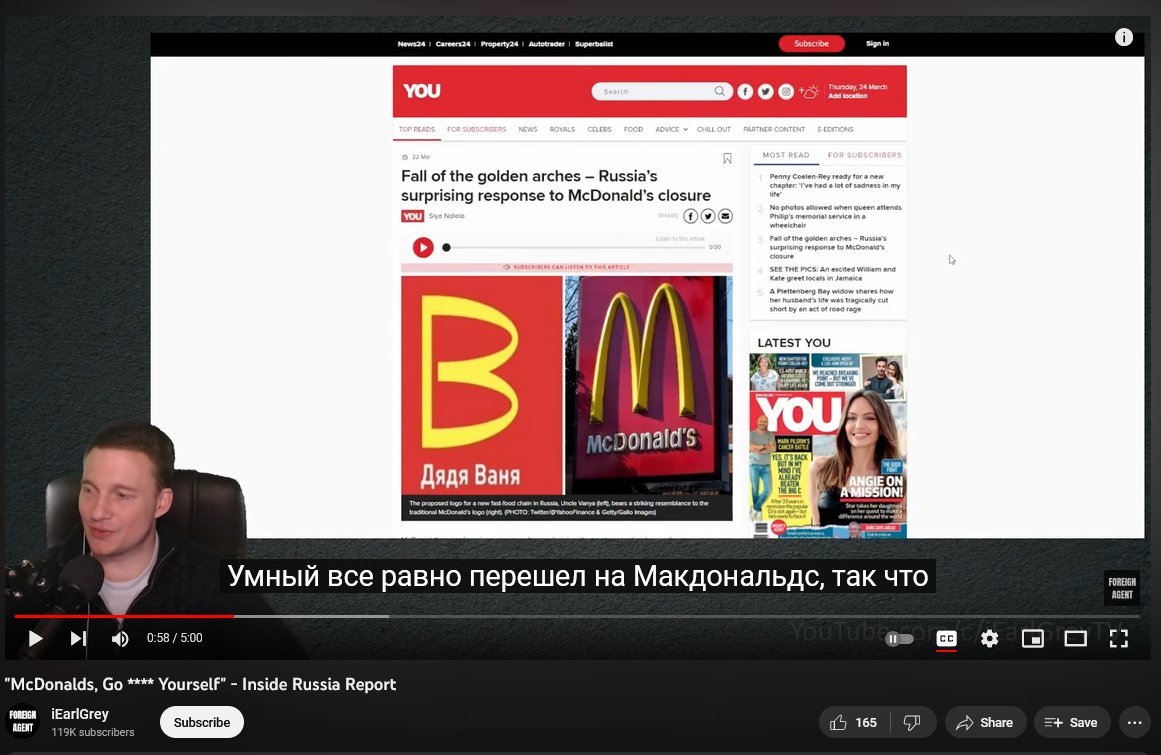Toggle closed captions
The image size is (1161, 755).
[x=946, y=638]
